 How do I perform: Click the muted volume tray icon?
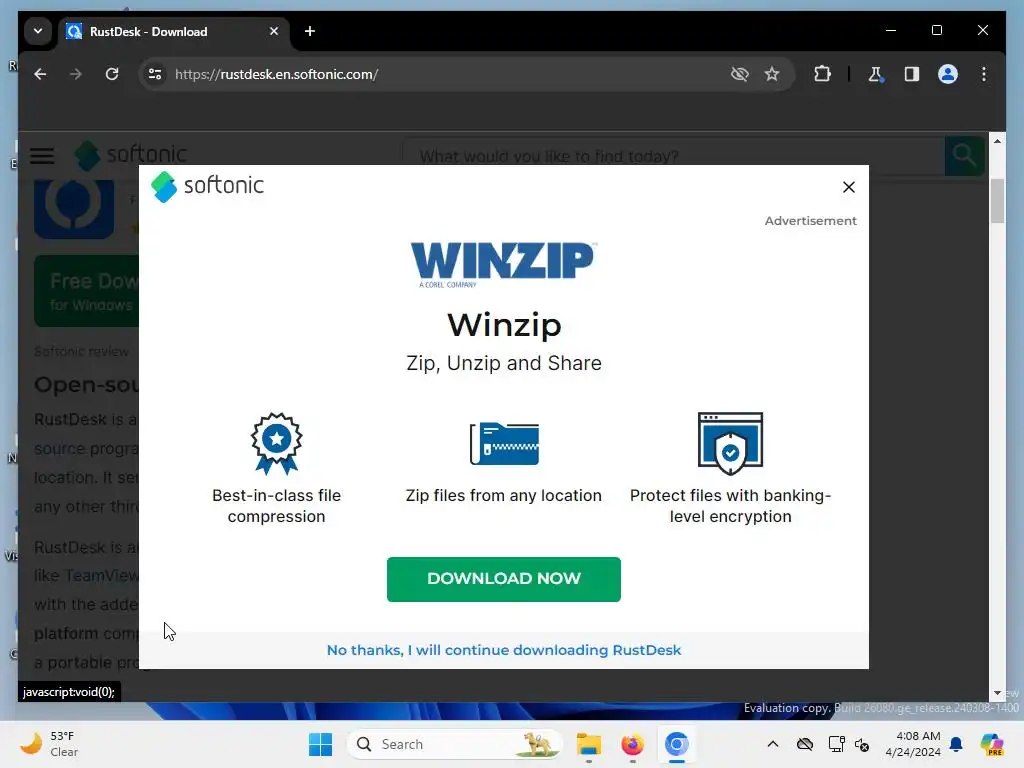point(862,744)
